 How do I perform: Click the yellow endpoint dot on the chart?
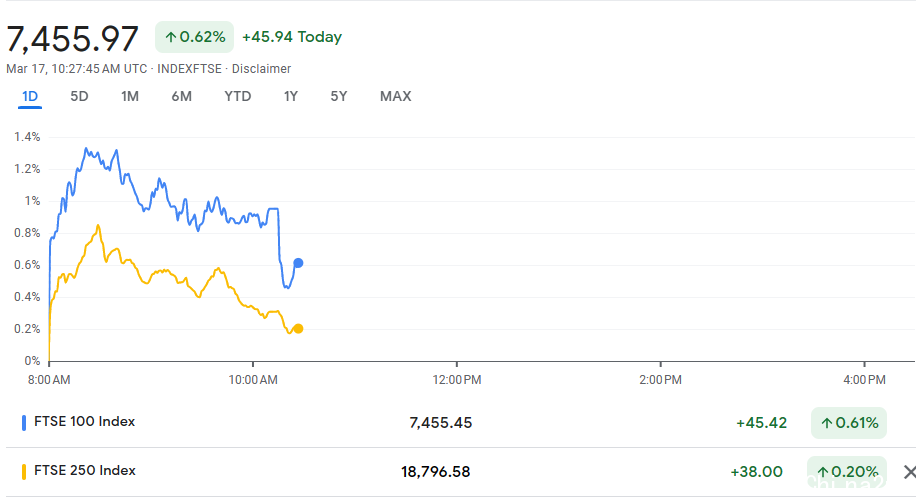(298, 328)
